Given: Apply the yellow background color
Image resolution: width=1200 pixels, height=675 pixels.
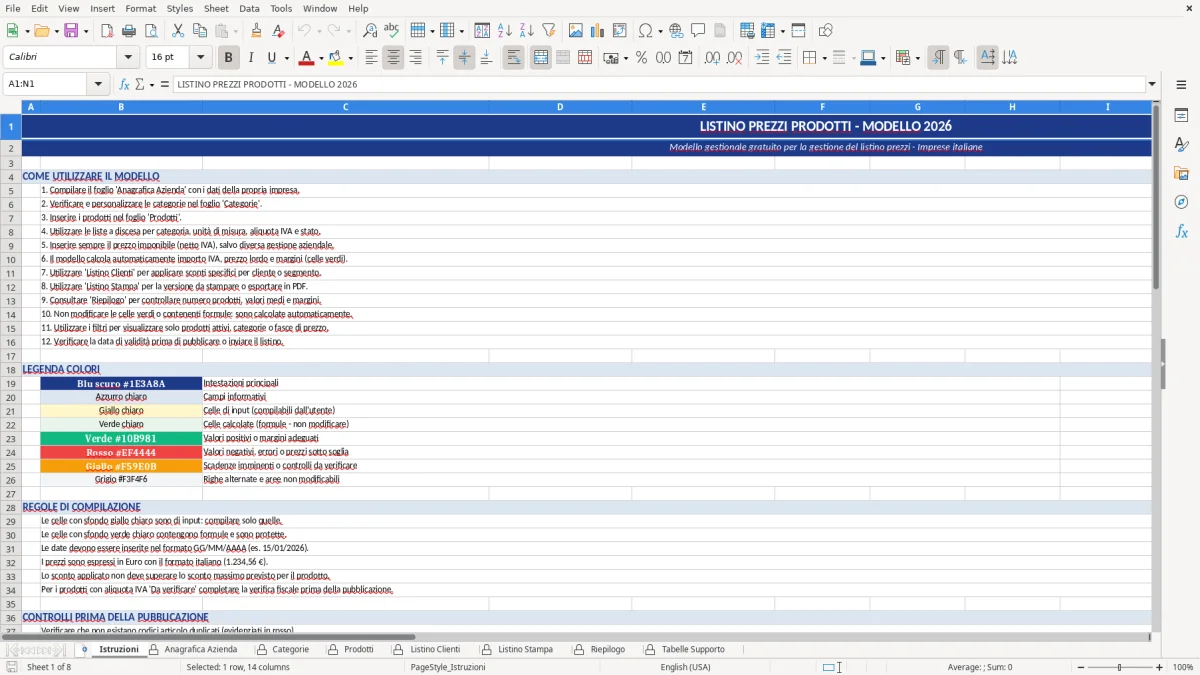Looking at the screenshot, I should click(x=336, y=58).
